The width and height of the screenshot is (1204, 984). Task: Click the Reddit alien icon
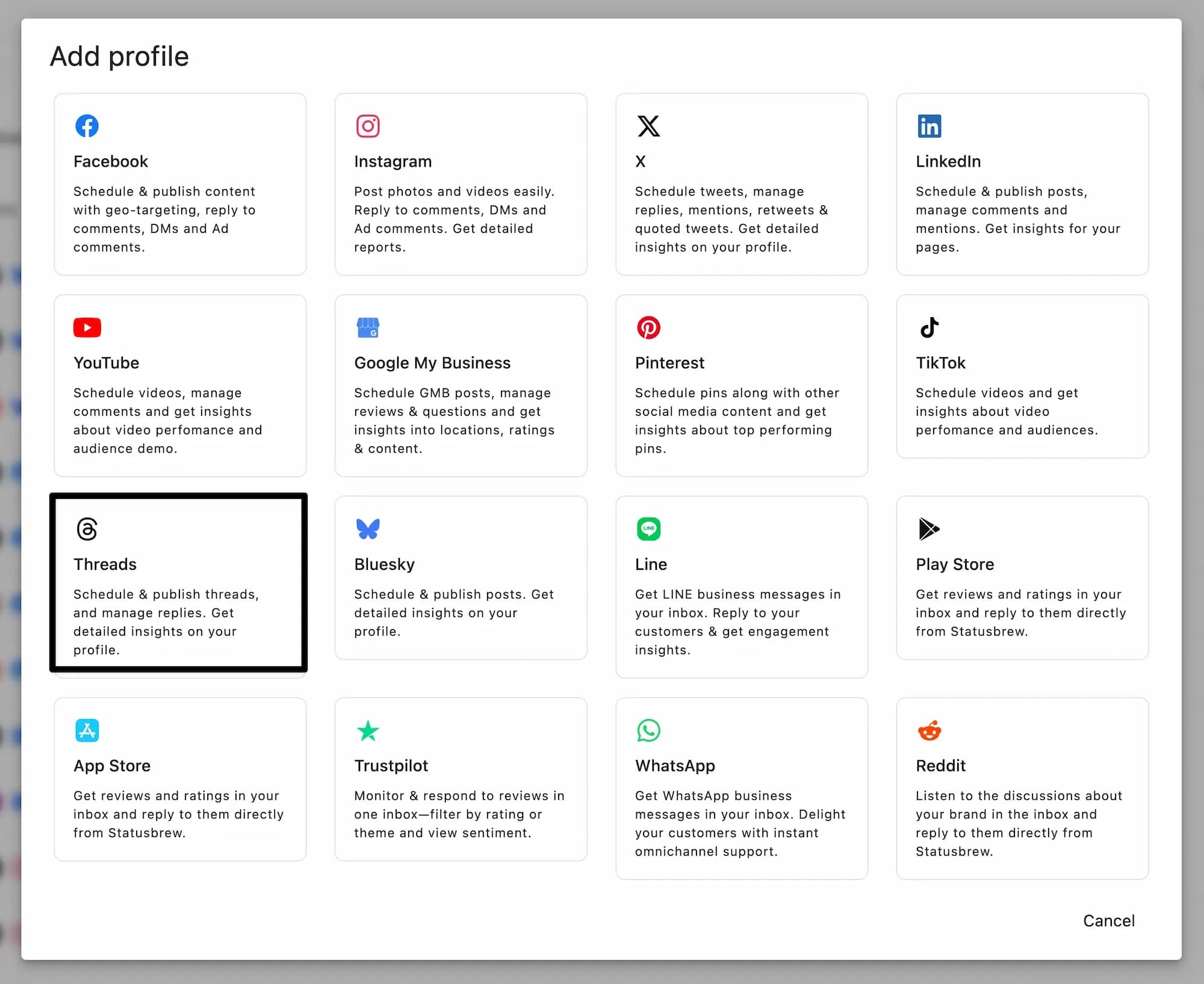929,731
